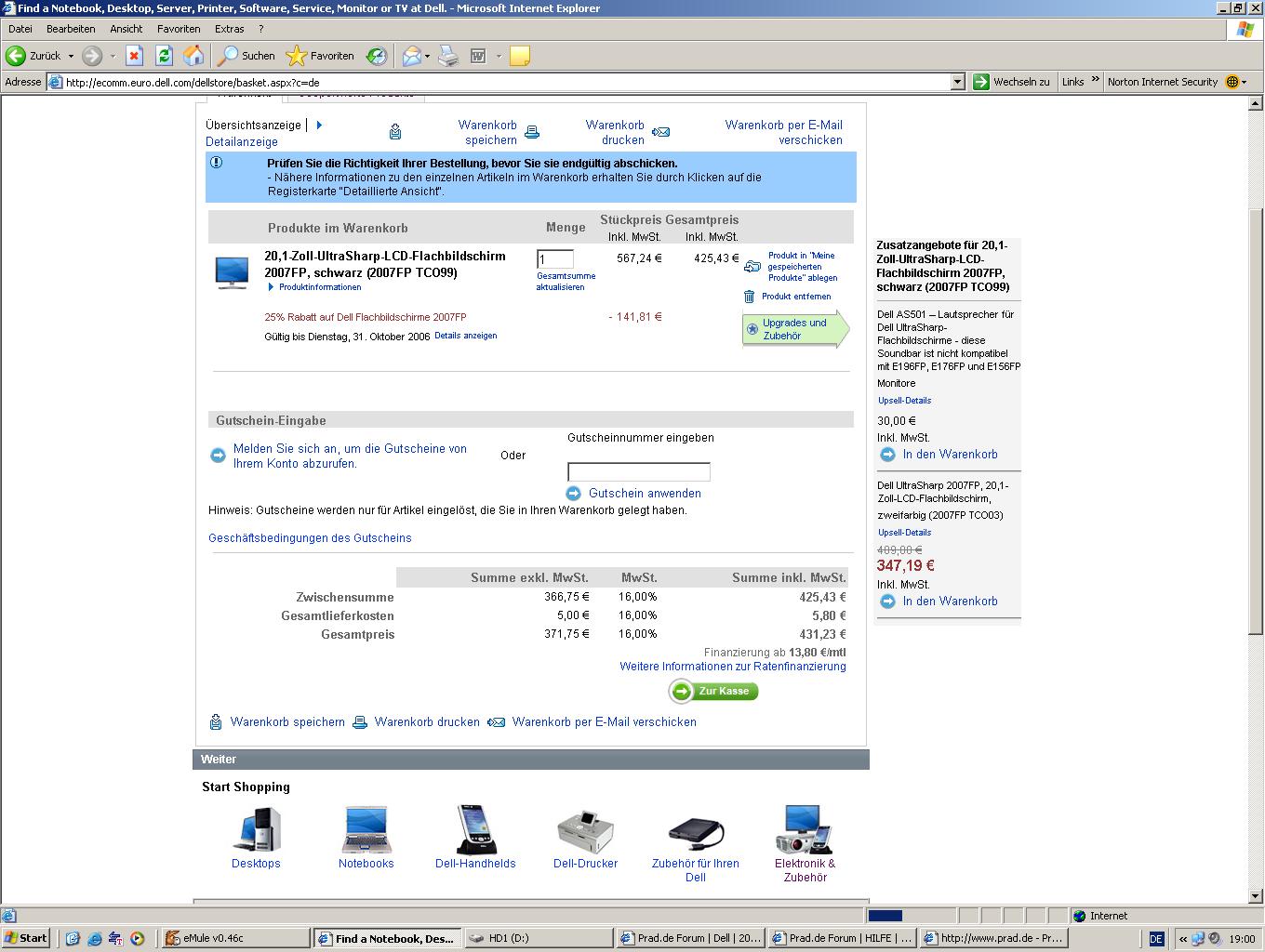Open the Notebooks category icon
1265x952 pixels.
point(366,831)
